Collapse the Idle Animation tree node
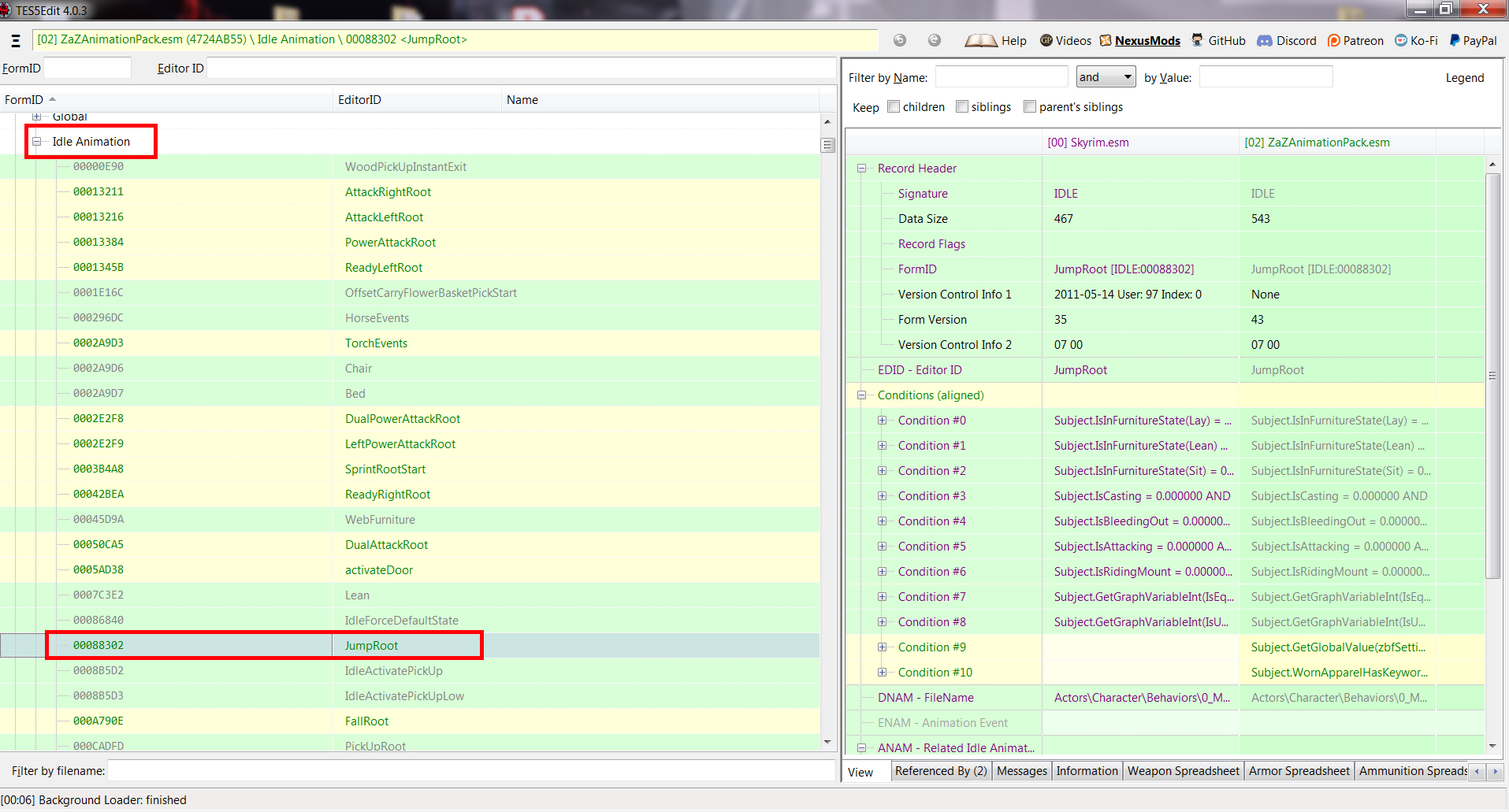This screenshot has height=812, width=1509. pos(36,142)
